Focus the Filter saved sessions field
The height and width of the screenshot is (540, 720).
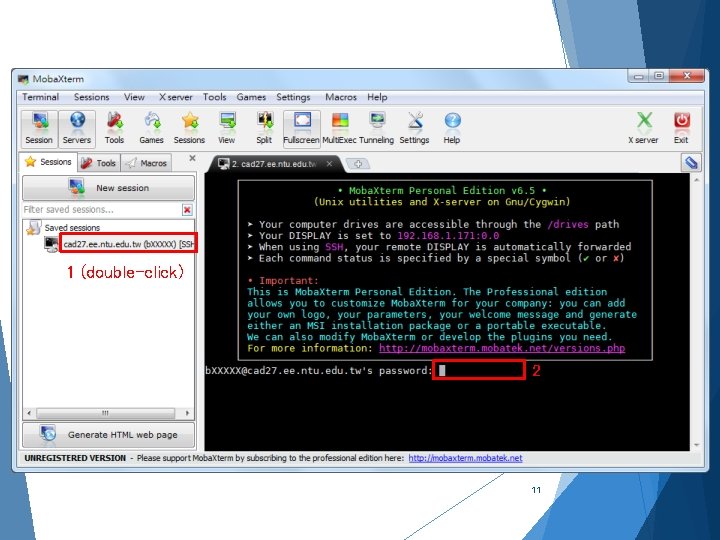[102, 210]
